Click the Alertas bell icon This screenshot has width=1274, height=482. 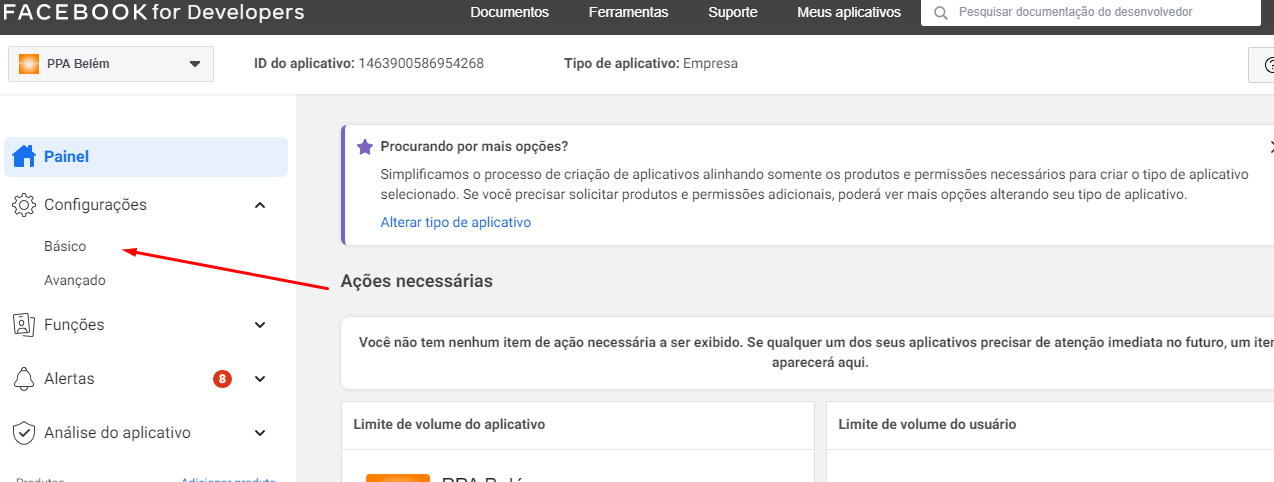point(24,379)
